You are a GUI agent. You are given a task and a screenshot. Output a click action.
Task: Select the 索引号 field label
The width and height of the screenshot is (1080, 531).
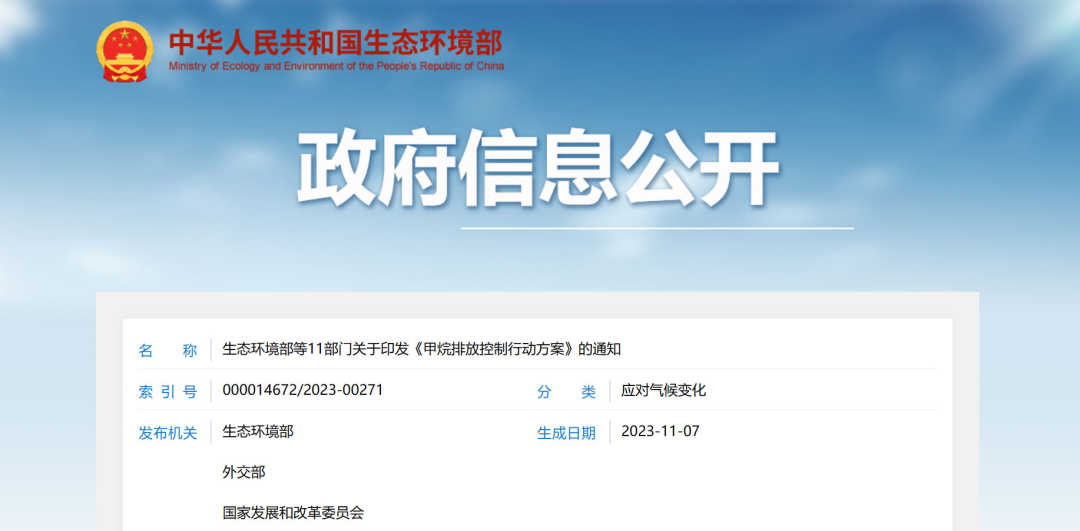[168, 392]
